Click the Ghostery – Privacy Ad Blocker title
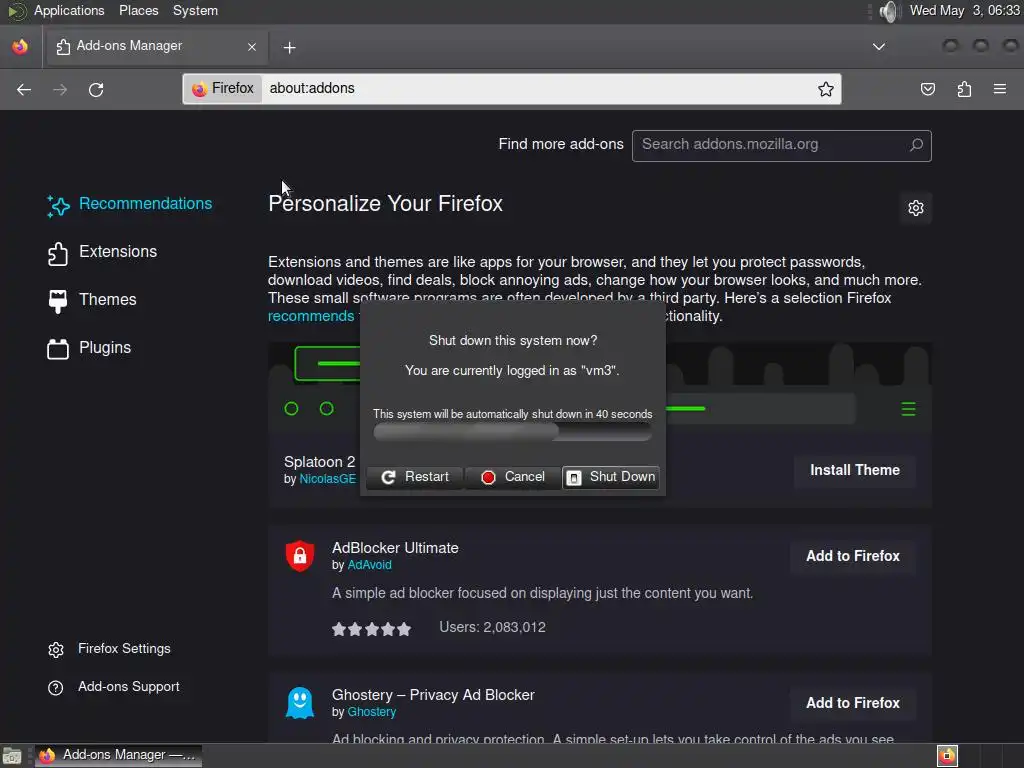Viewport: 1024px width, 768px height. [433, 696]
